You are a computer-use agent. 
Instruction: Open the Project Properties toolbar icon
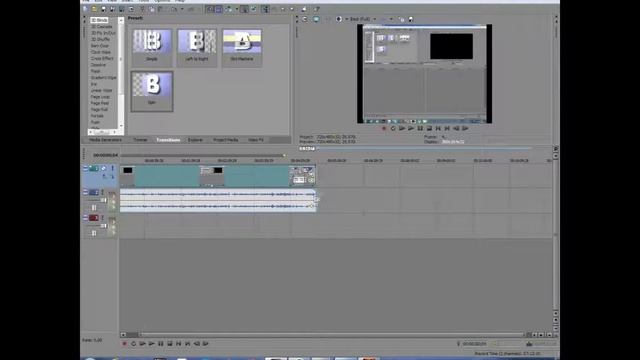[x=131, y=9]
